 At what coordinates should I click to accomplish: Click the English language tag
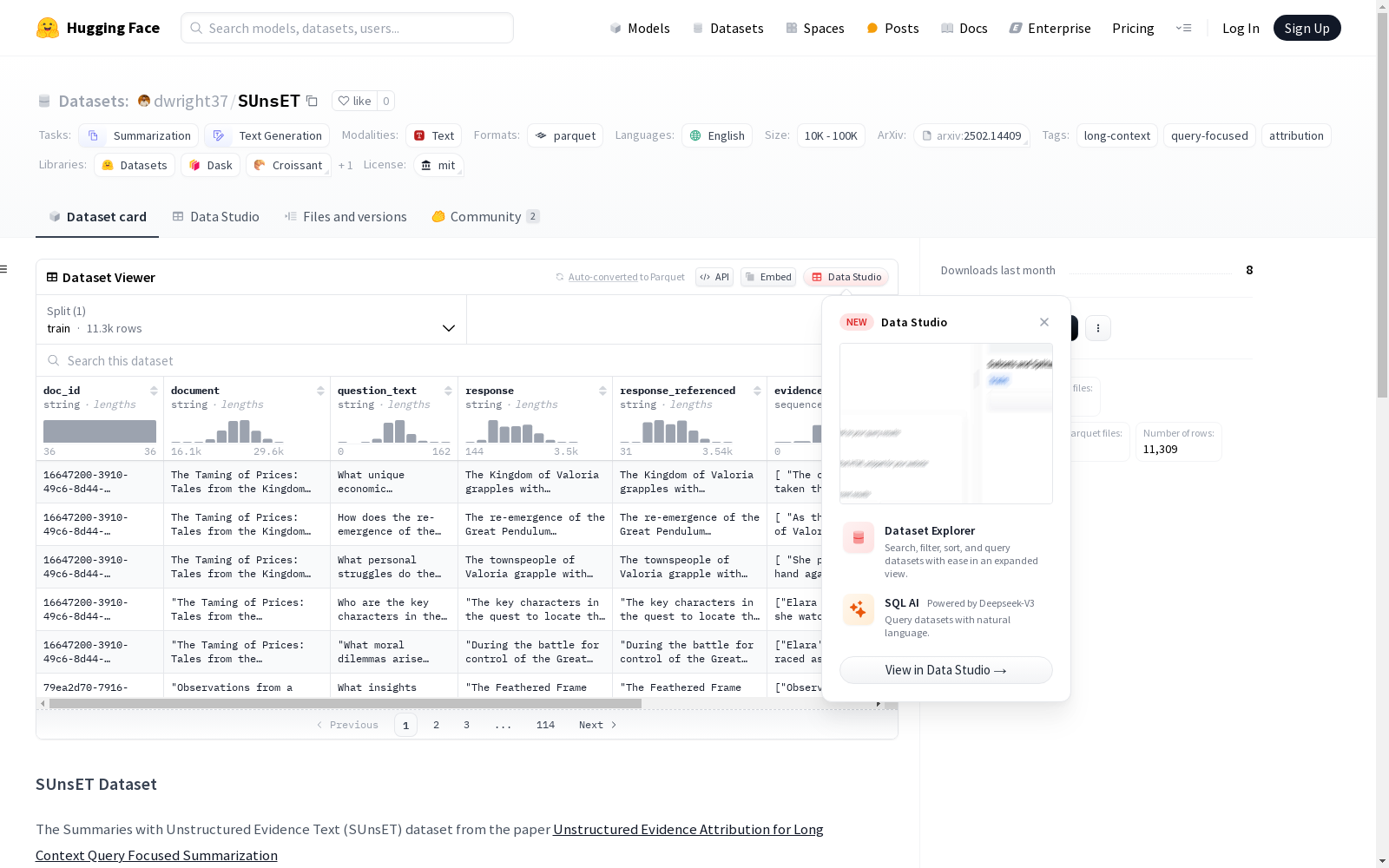click(x=717, y=135)
